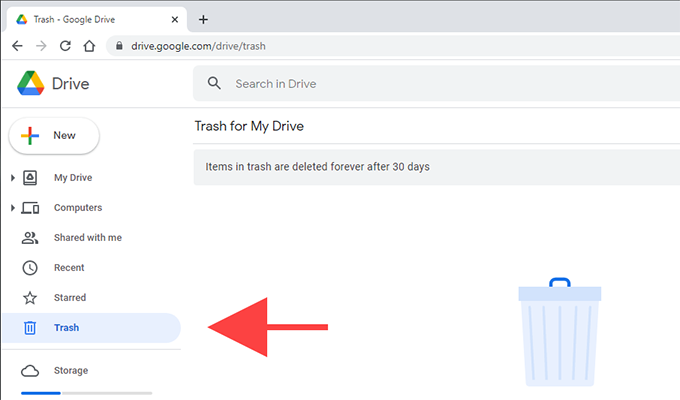Open Shared with me

click(88, 238)
